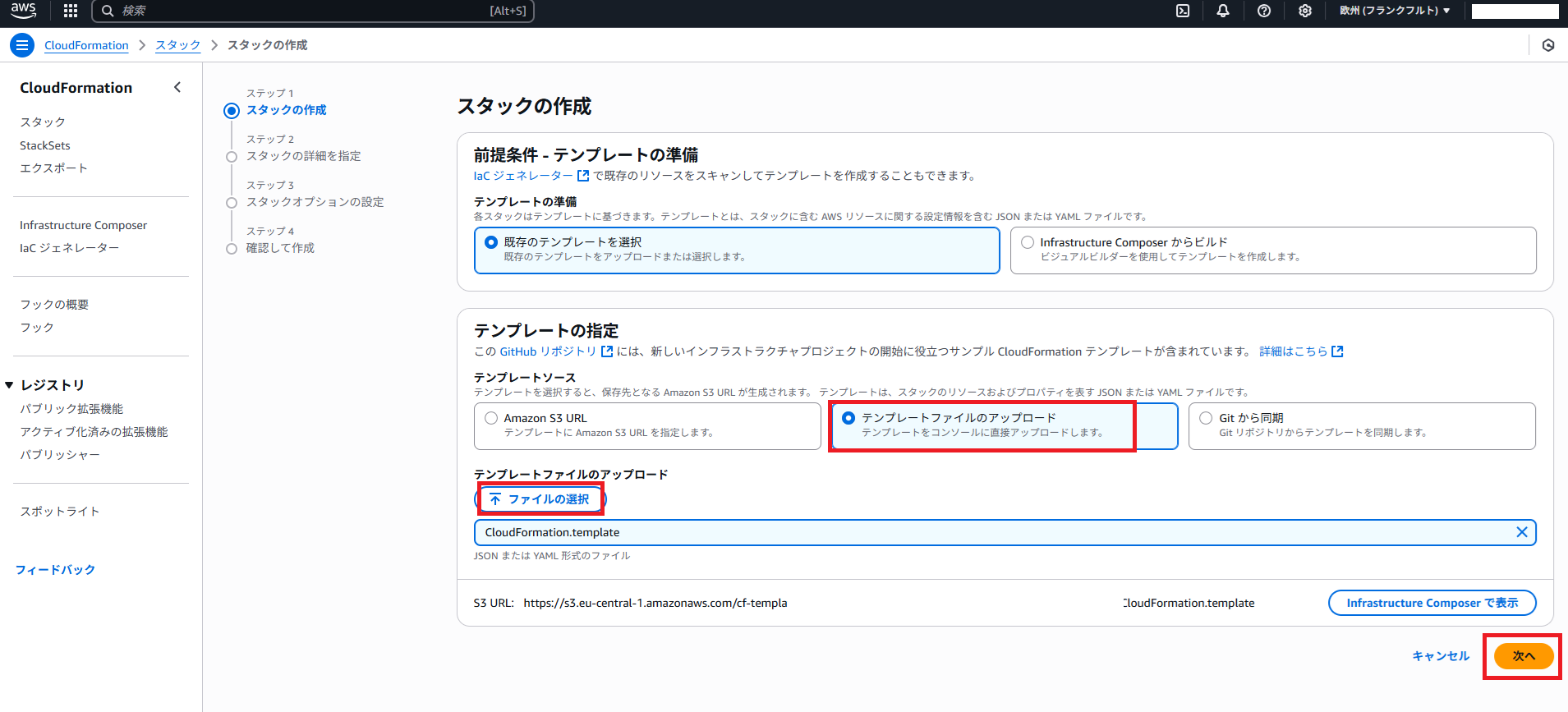
Task: Open the help question mark icon
Action: [x=1264, y=11]
